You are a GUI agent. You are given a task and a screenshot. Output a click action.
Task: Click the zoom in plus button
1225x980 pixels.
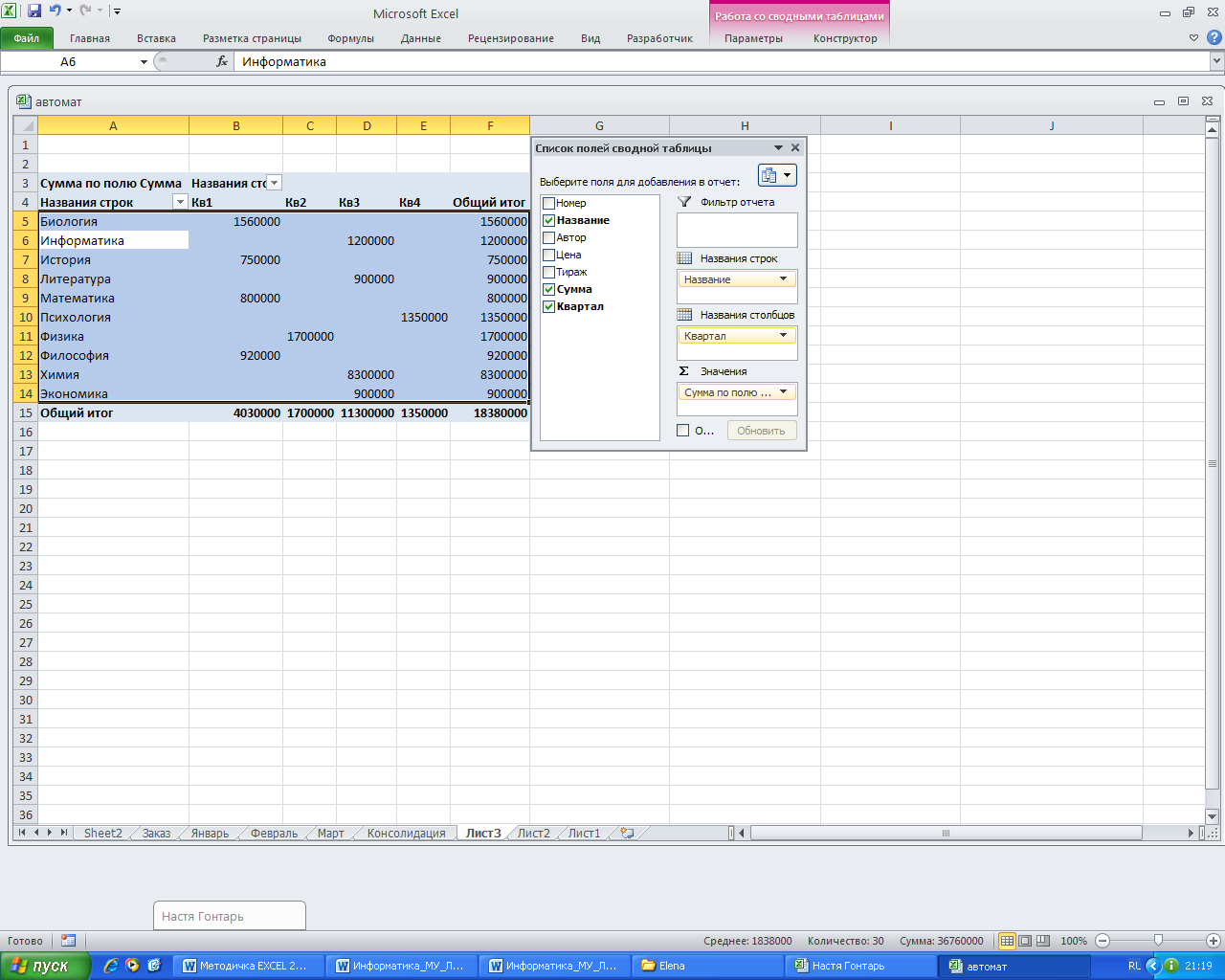tap(1213, 941)
